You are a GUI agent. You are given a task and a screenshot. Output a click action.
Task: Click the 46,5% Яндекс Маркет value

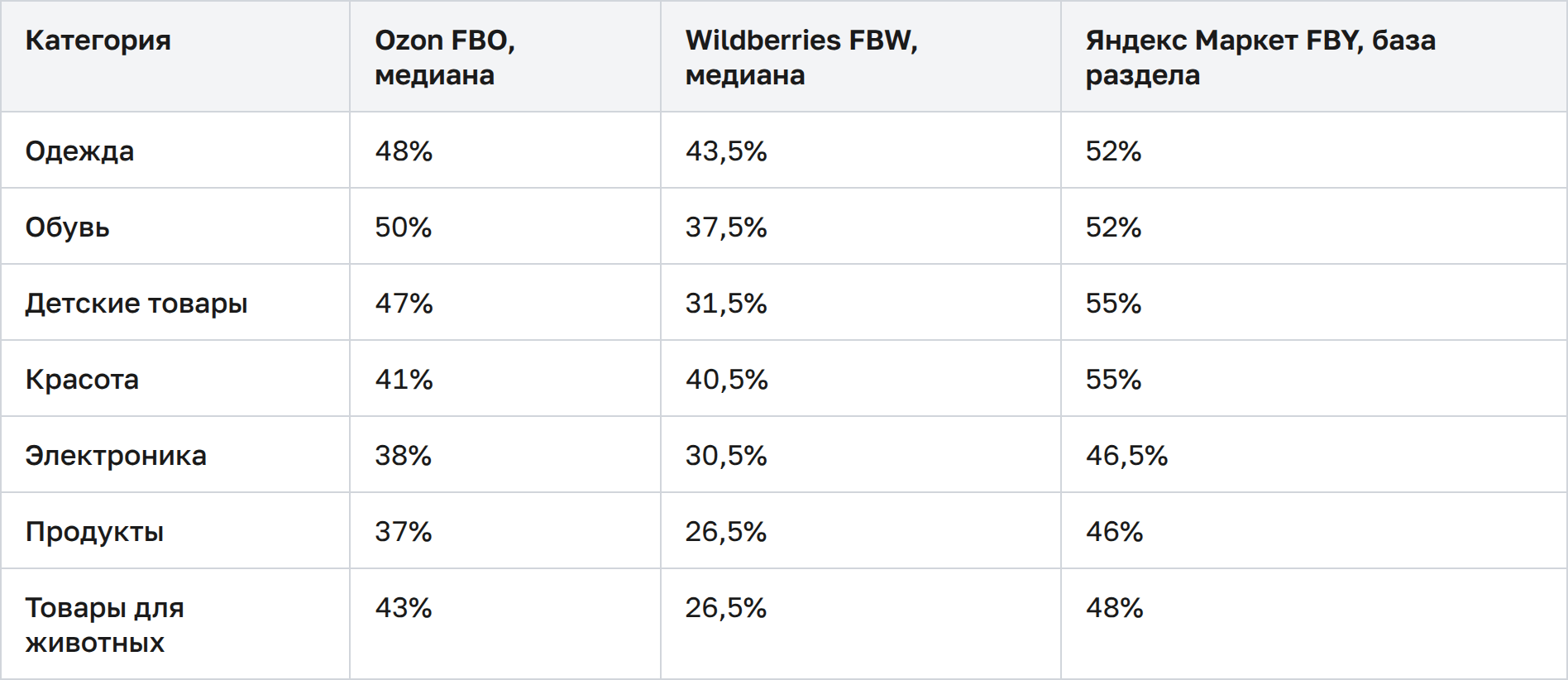click(1126, 456)
